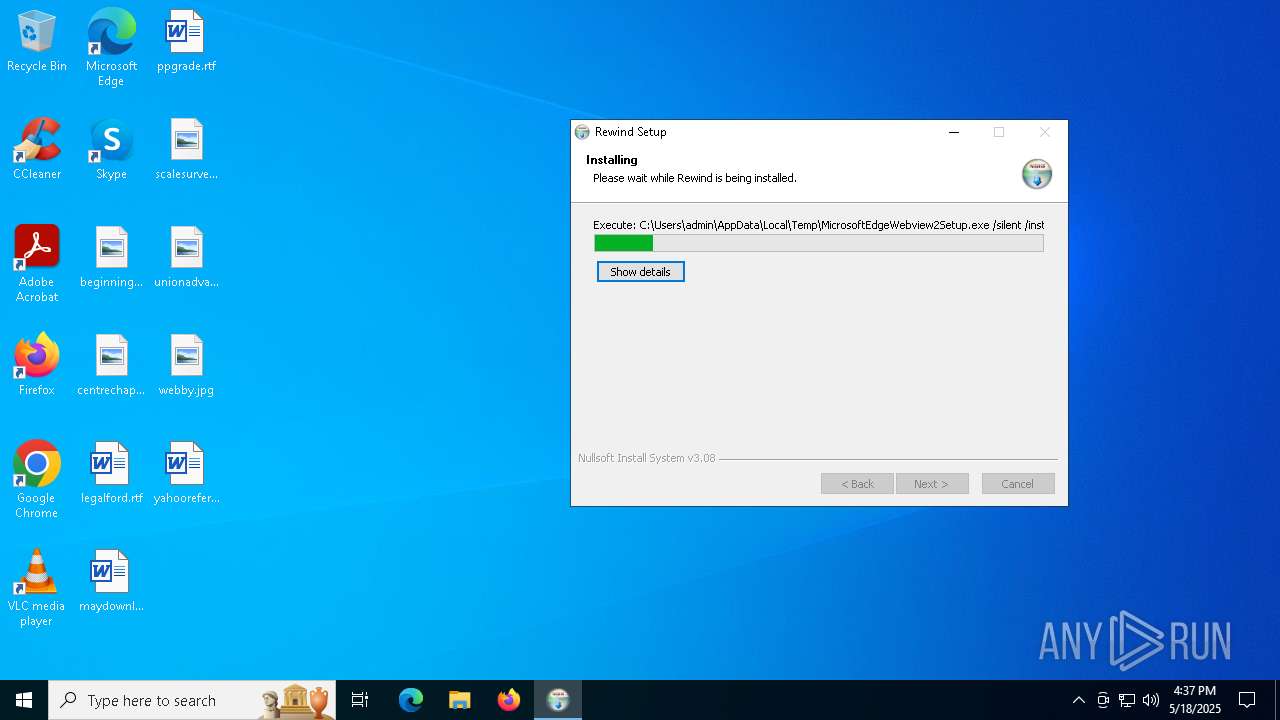Open Google Chrome desktop shortcut
Screen dimensions: 1280x720
[37, 480]
